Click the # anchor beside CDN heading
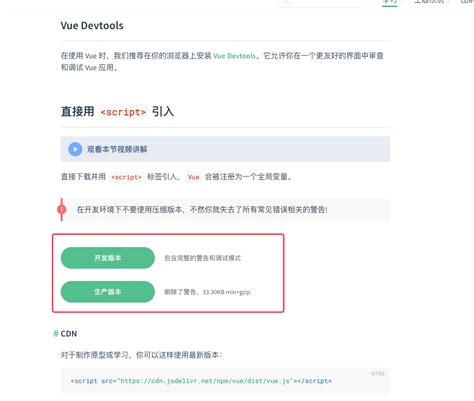The image size is (474, 401). pos(56,334)
